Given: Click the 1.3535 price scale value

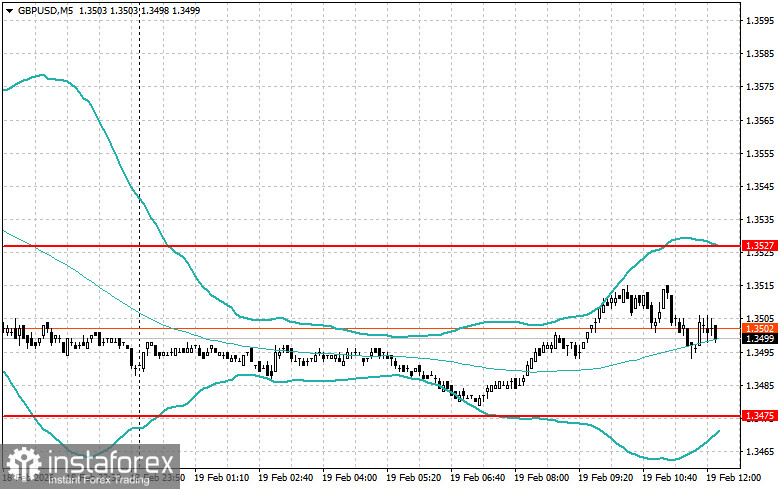Looking at the screenshot, I should point(760,220).
